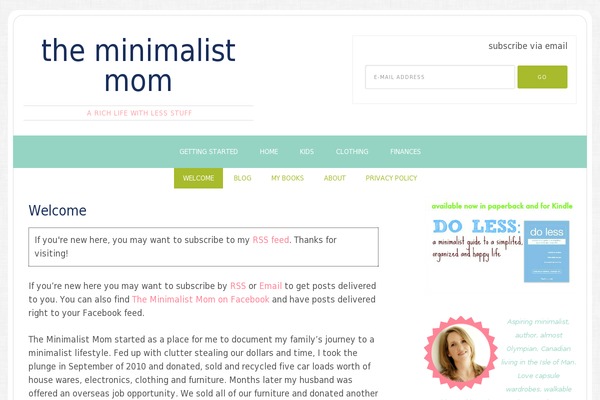Click the Do Less book banner heading

click(477, 227)
